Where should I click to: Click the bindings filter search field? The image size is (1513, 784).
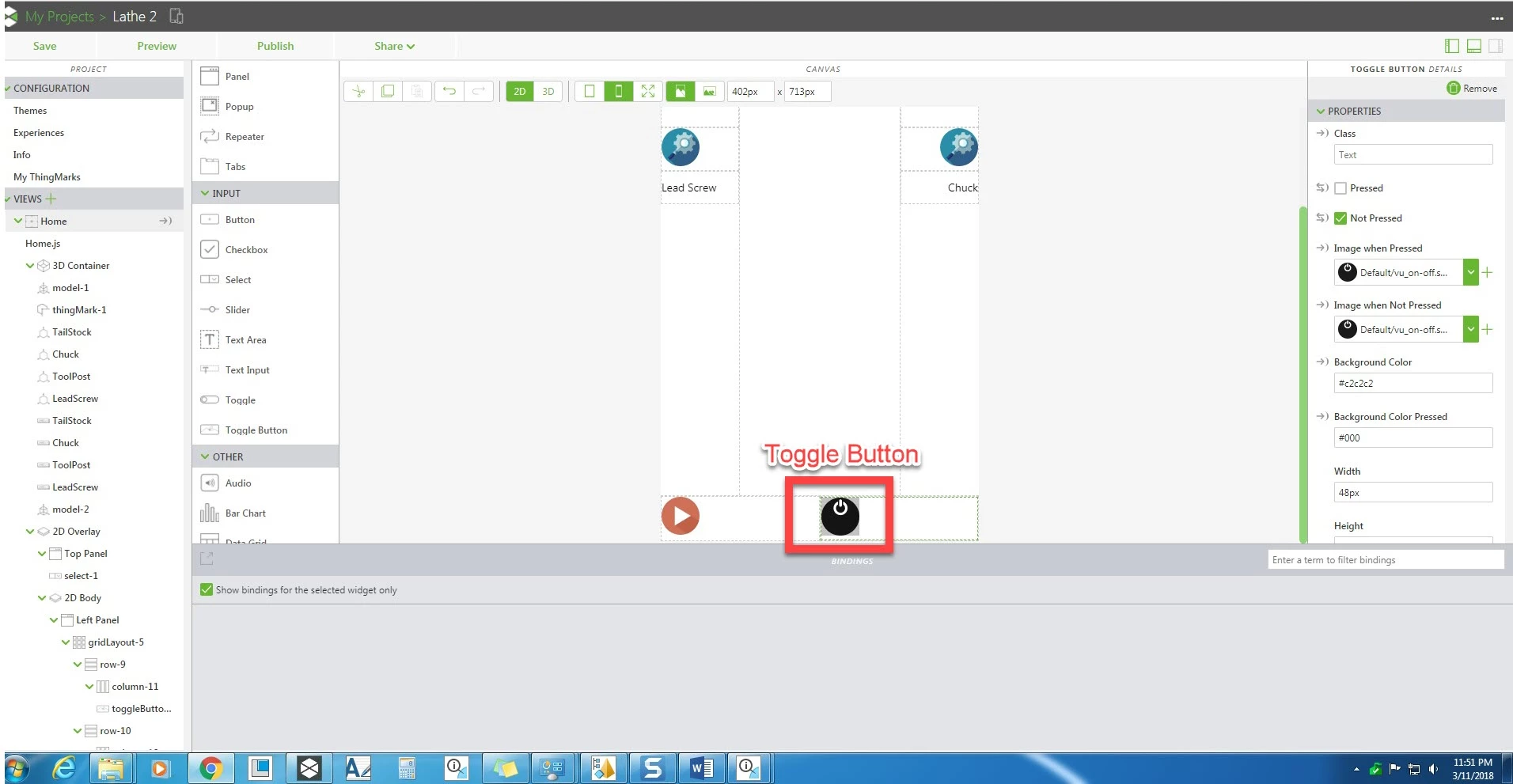pyautogui.click(x=1385, y=560)
